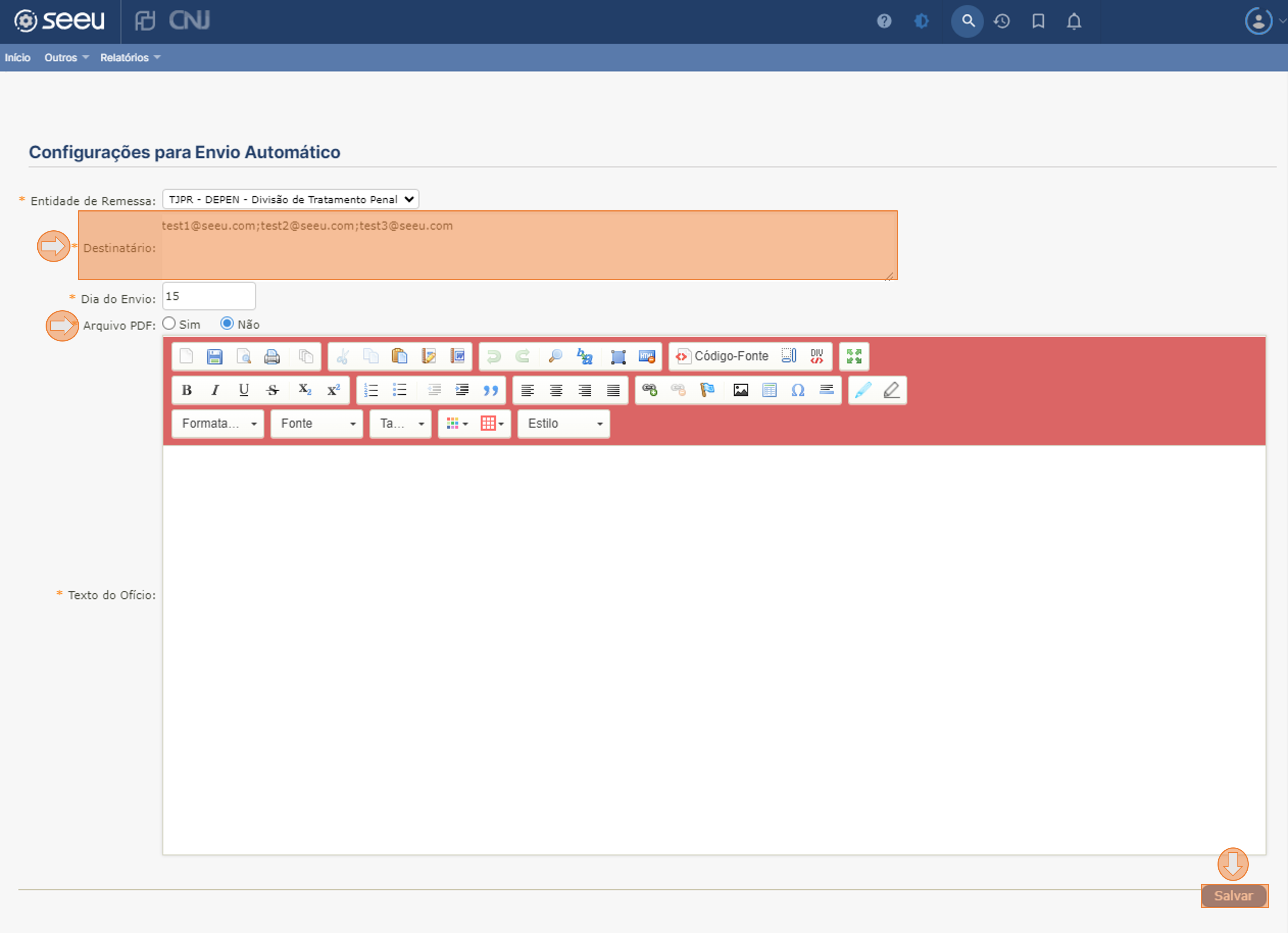Toggle Strikethrough formatting

click(x=273, y=390)
